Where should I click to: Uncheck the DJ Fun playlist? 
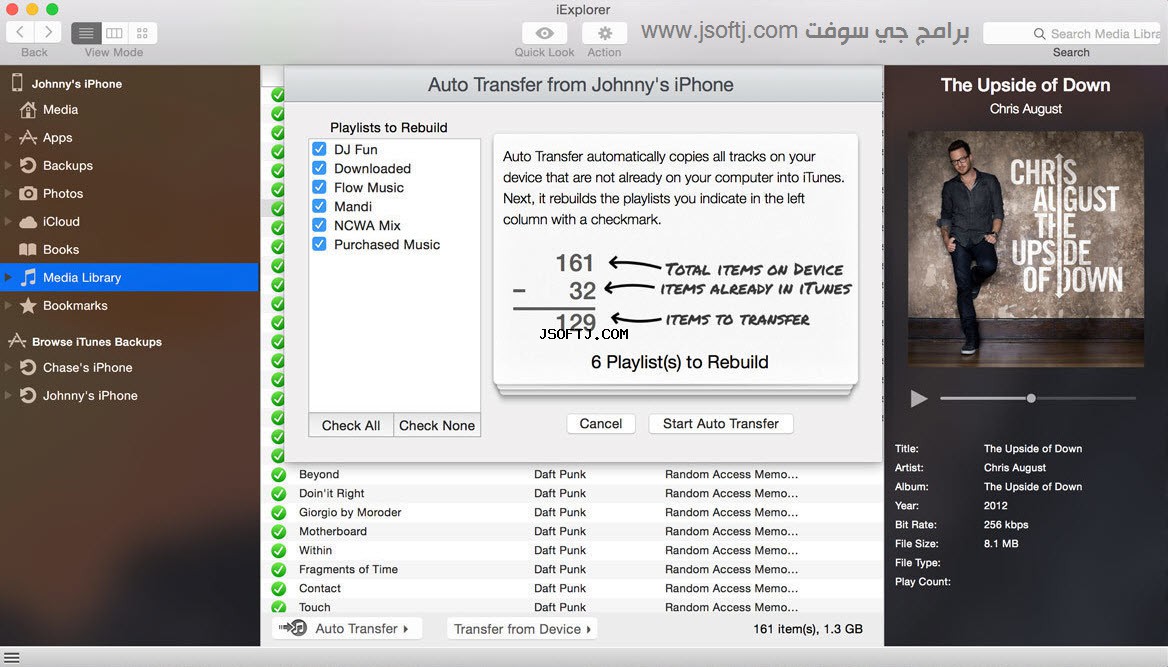(x=319, y=148)
